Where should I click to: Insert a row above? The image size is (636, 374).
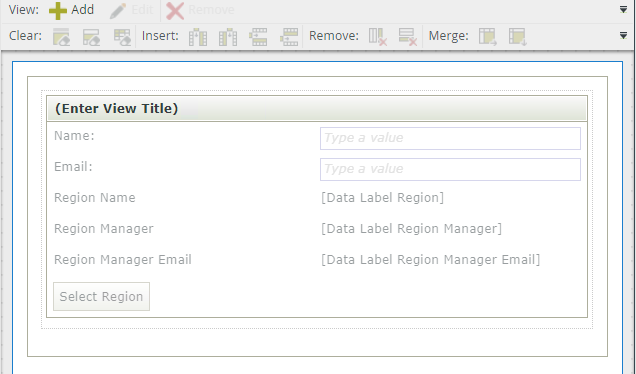tap(258, 37)
